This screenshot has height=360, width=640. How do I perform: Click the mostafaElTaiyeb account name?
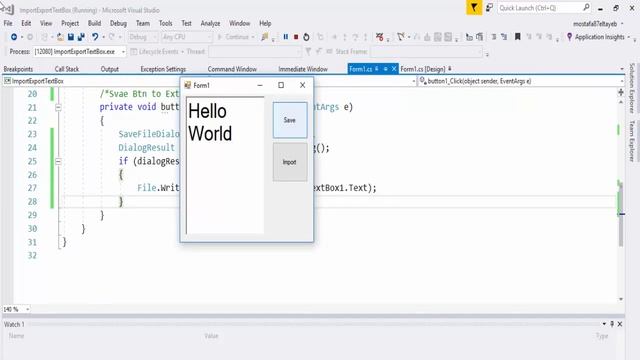tap(595, 24)
